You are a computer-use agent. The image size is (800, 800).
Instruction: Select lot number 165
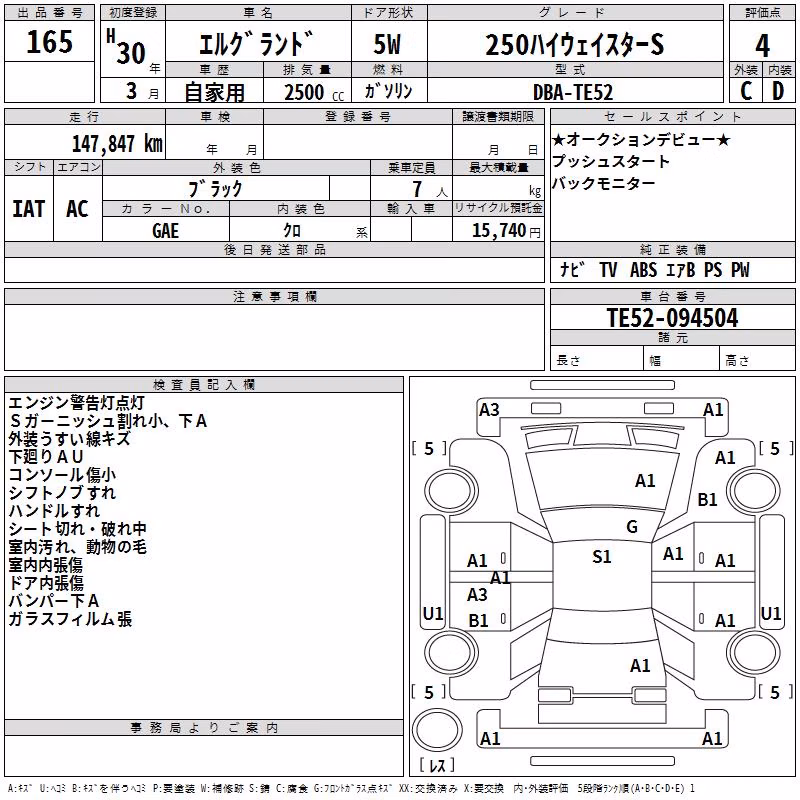click(x=49, y=42)
